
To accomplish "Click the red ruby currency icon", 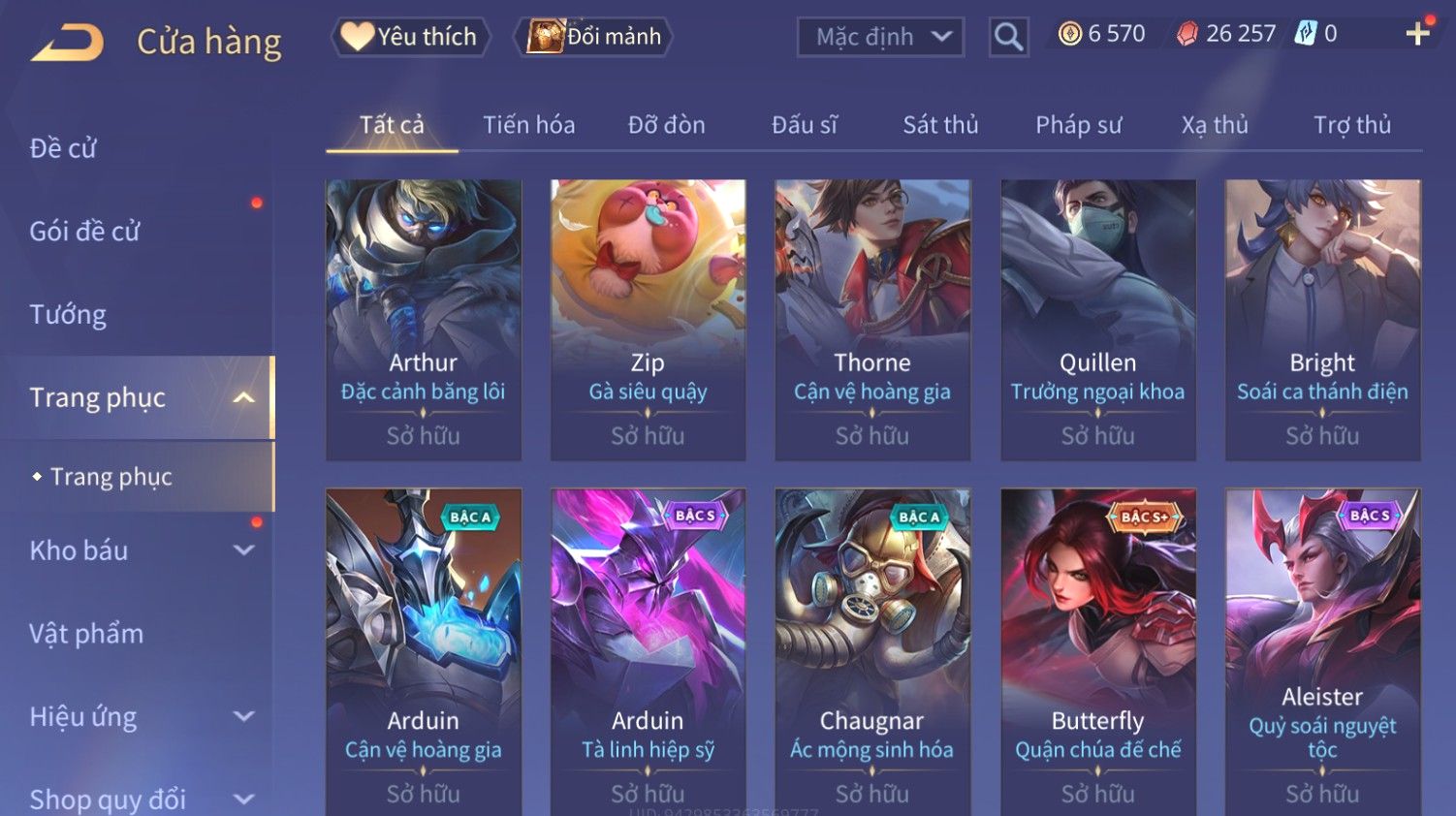I will click(1187, 34).
